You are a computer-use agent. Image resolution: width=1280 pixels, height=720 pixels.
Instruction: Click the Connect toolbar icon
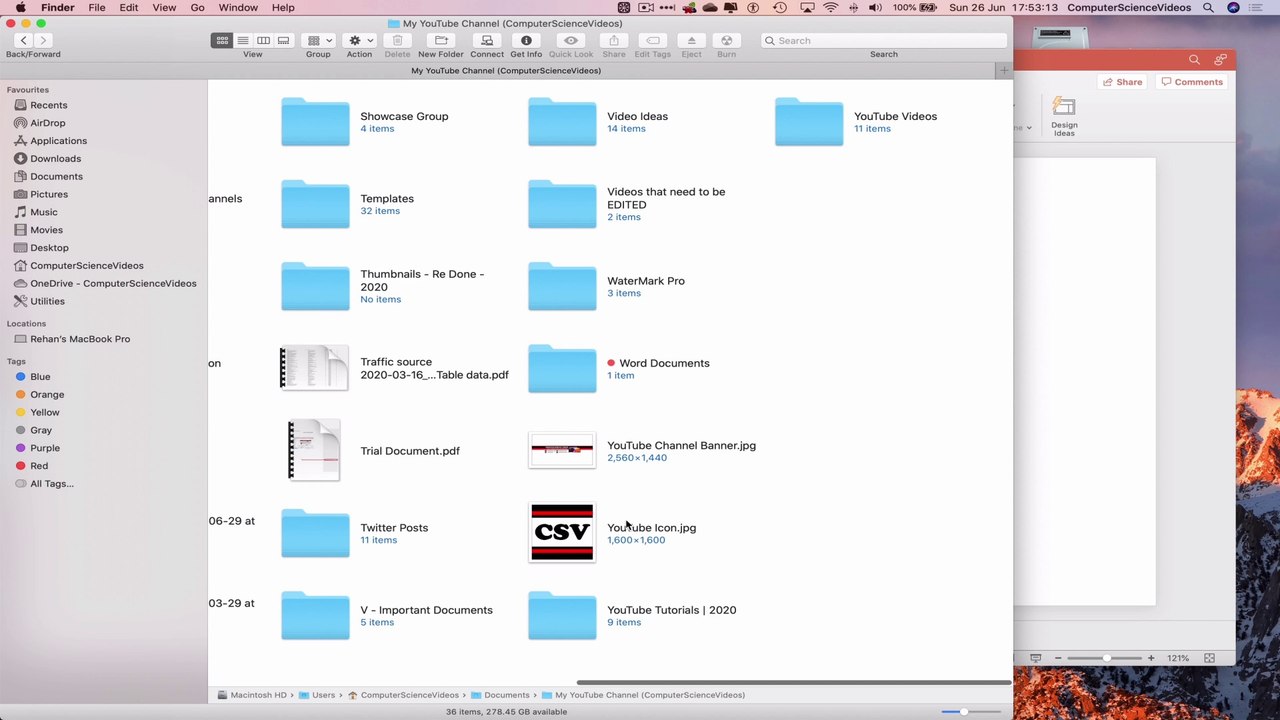[x=487, y=40]
